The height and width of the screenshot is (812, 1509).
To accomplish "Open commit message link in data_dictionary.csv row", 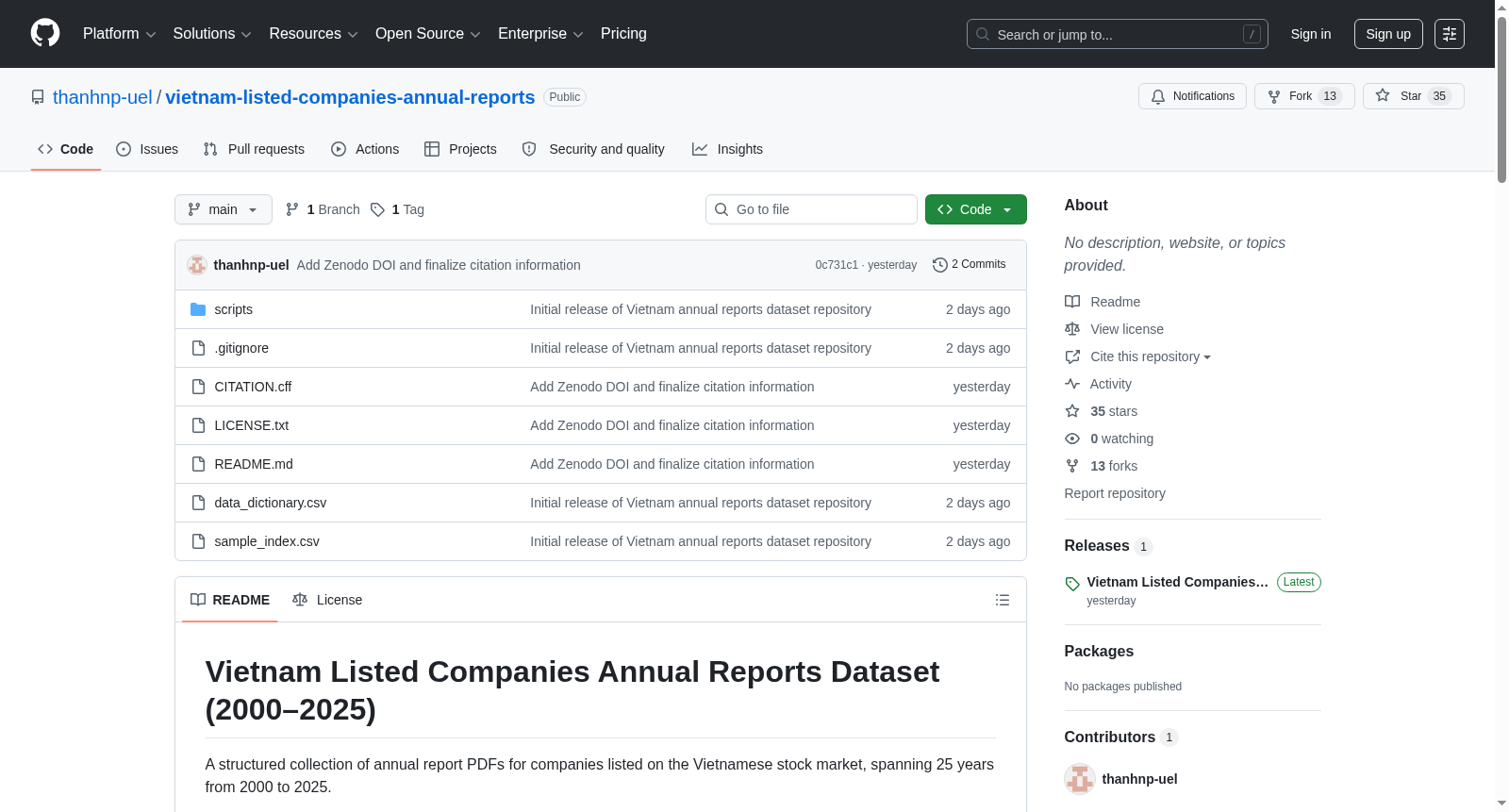I will [701, 503].
